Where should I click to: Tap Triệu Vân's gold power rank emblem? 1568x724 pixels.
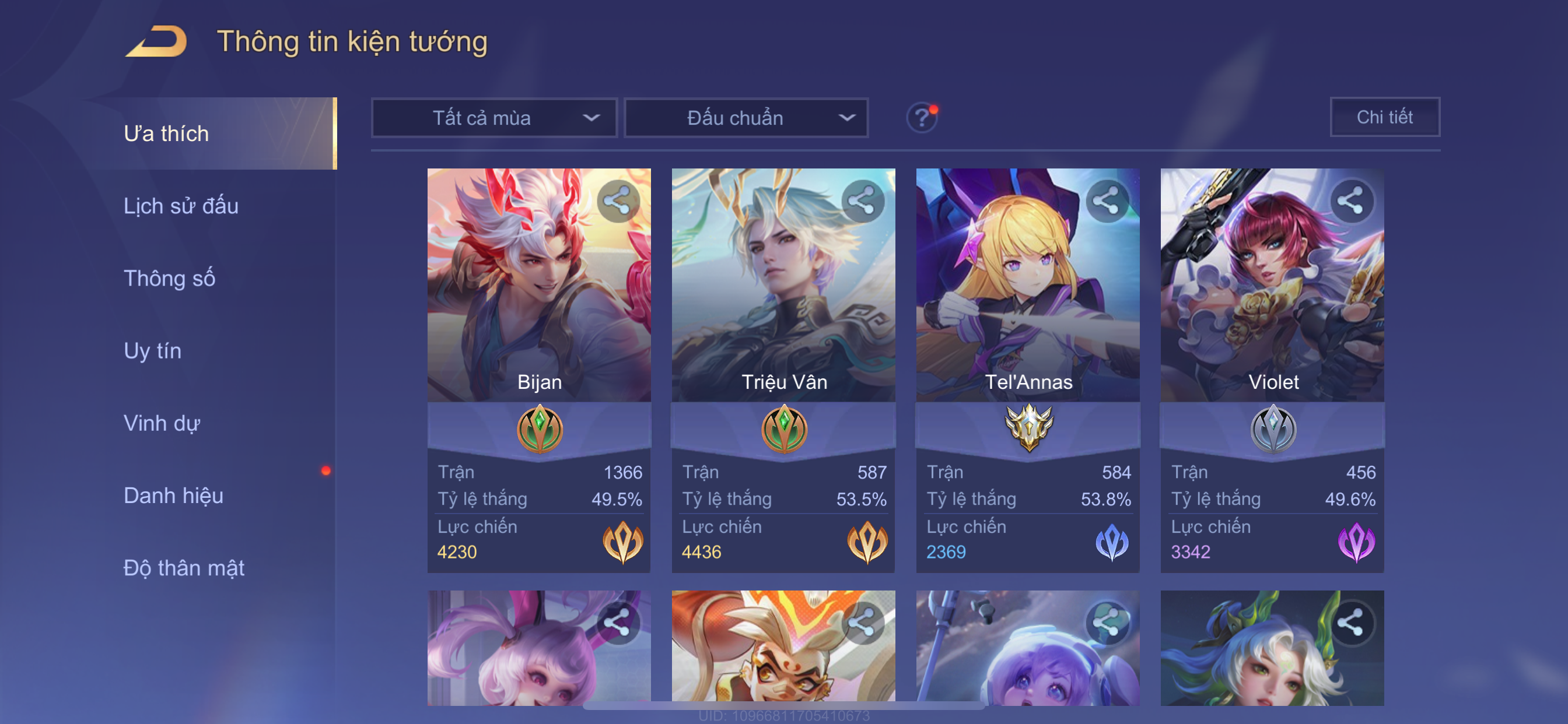click(x=867, y=542)
